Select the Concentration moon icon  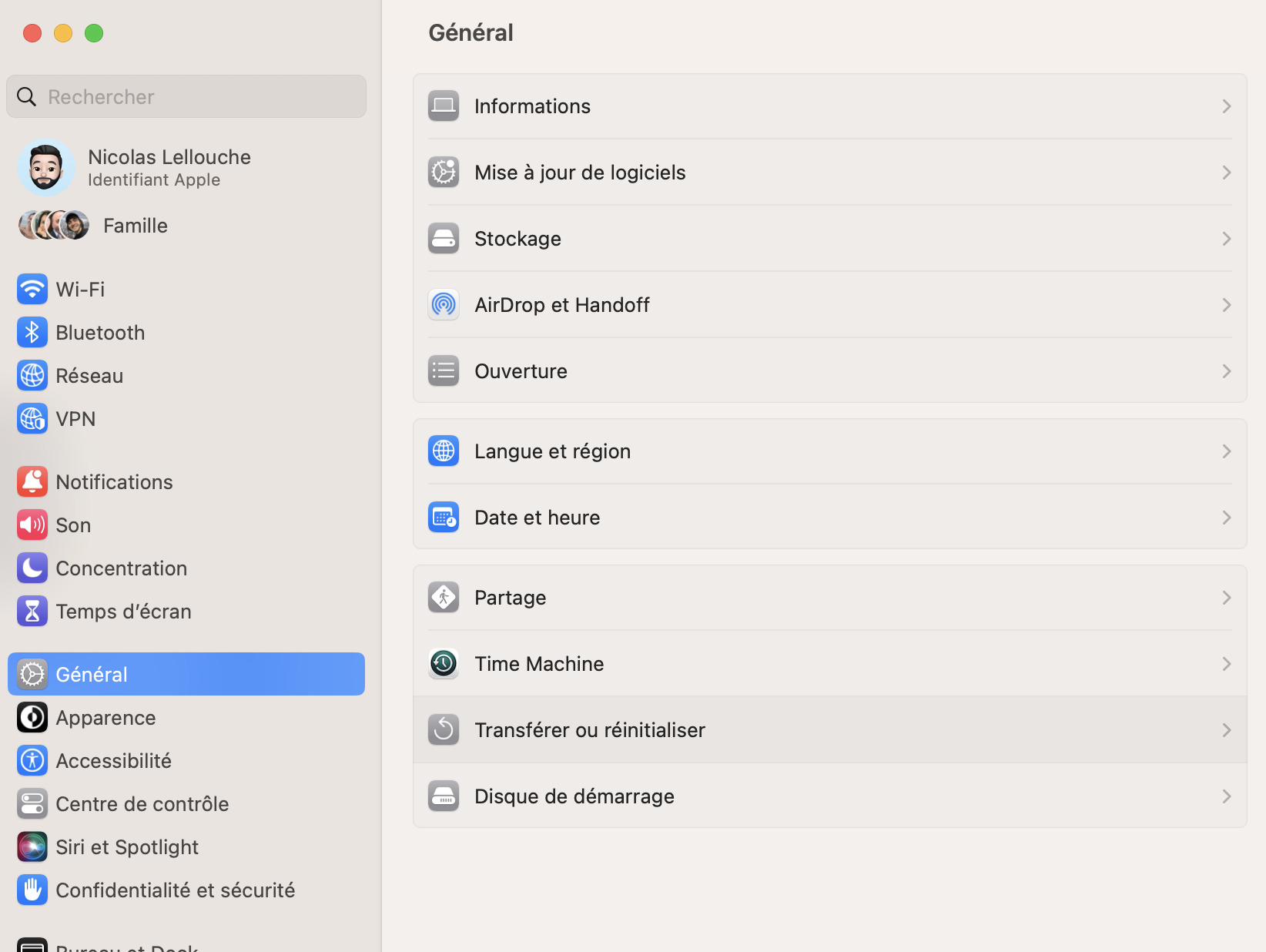32,568
